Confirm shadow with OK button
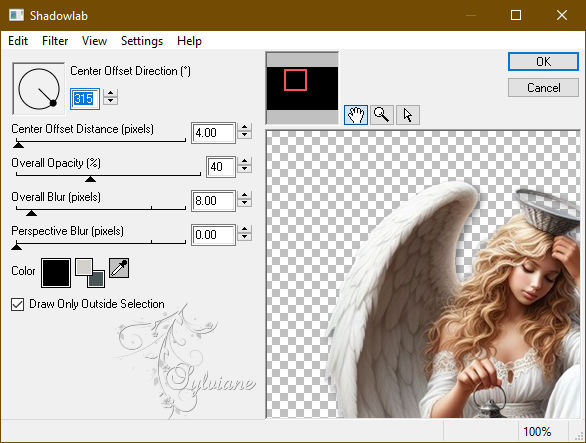This screenshot has width=586, height=443. [x=543, y=61]
